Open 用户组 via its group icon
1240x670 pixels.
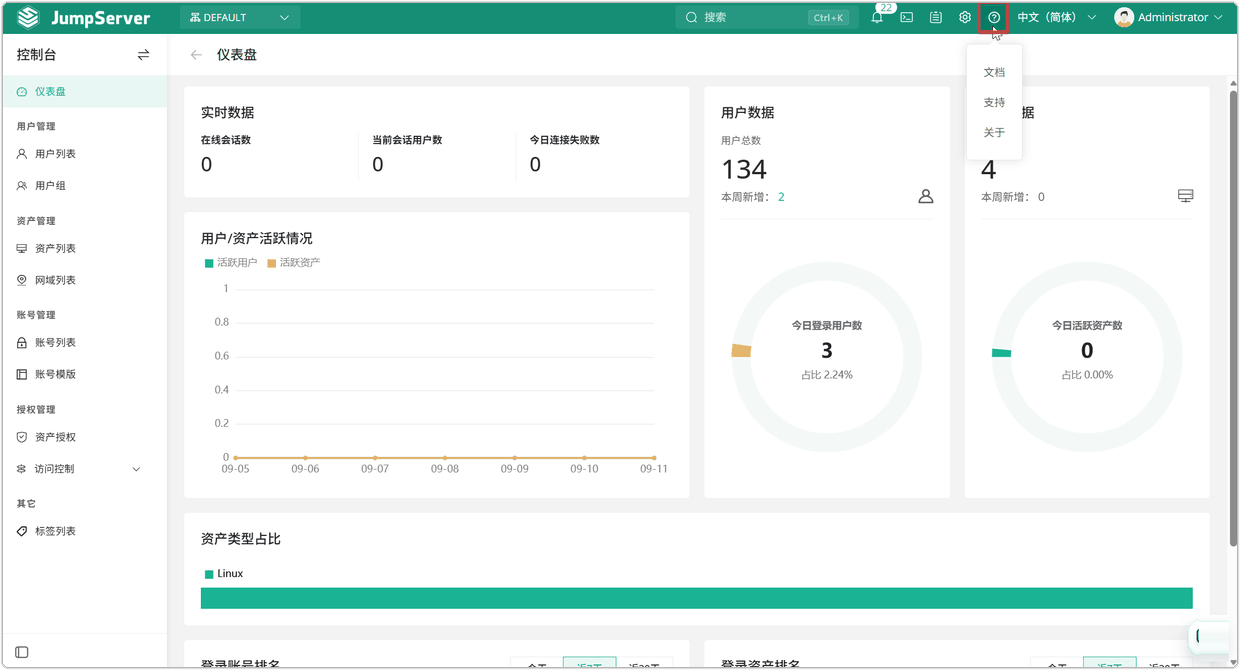tap(22, 186)
